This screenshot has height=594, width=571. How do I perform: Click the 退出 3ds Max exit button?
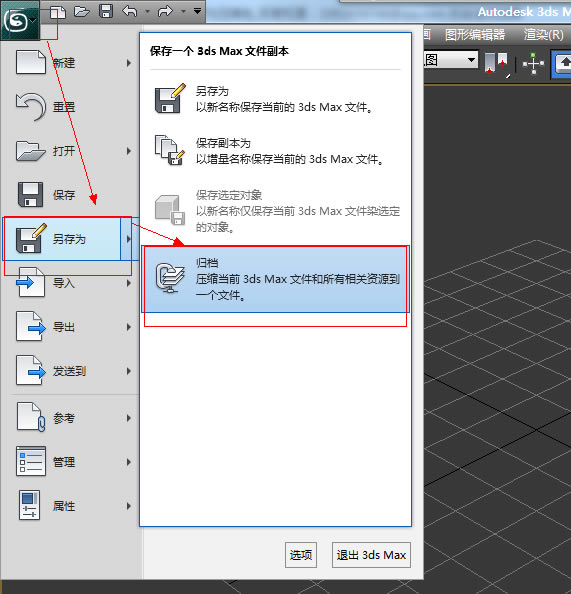(x=371, y=555)
